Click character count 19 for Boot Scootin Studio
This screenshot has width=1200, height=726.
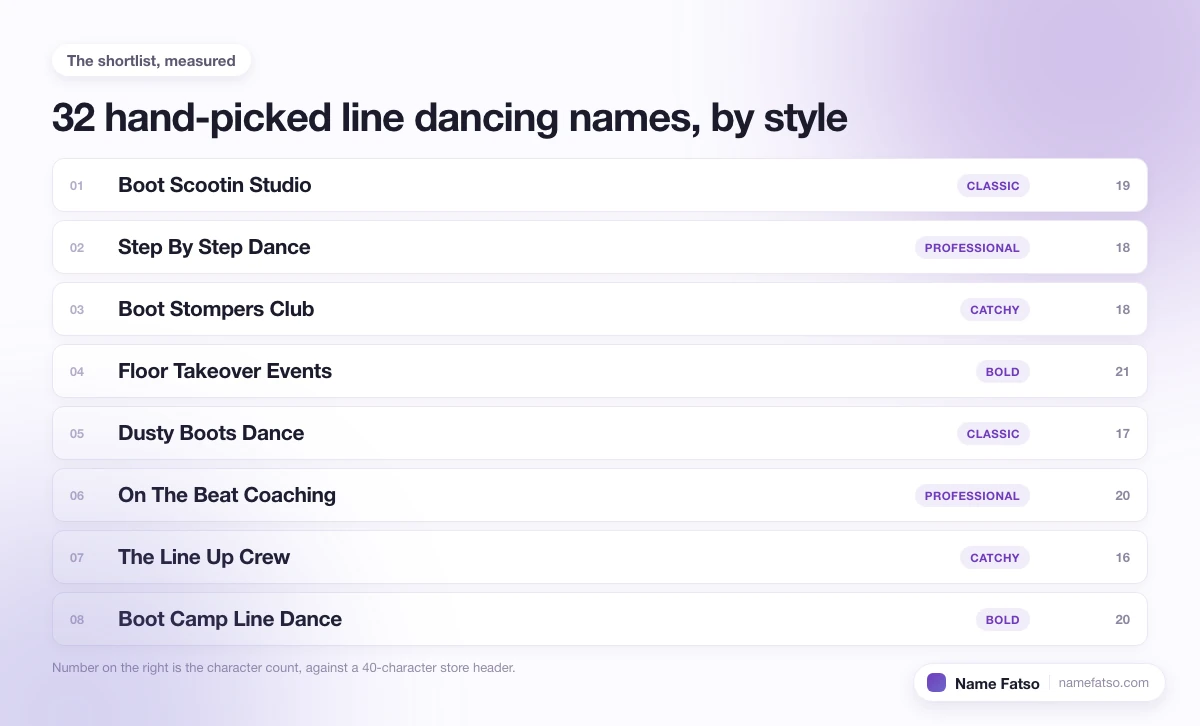coord(1122,186)
